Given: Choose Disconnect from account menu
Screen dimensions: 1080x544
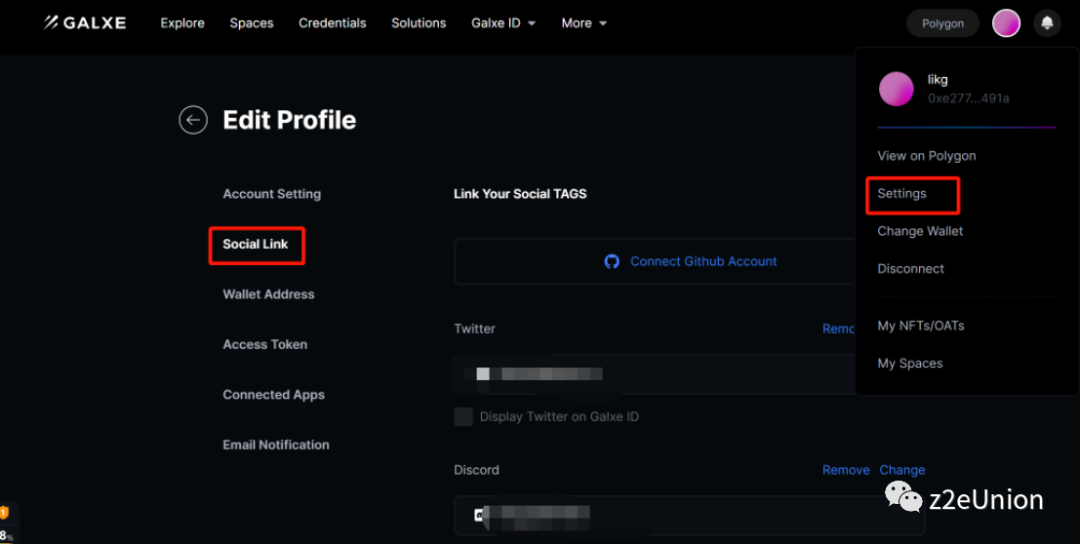Looking at the screenshot, I should tap(910, 269).
